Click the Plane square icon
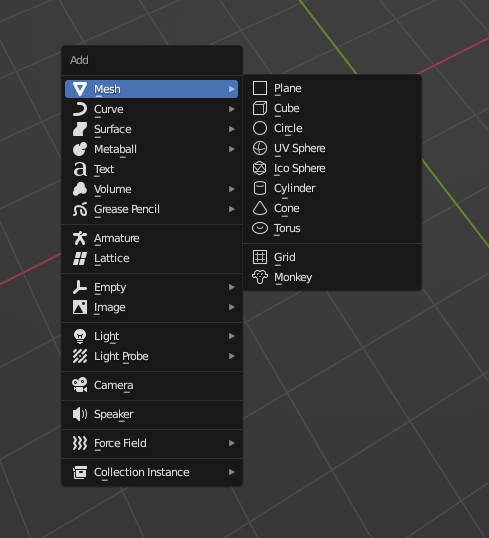489x538 pixels. click(x=260, y=88)
